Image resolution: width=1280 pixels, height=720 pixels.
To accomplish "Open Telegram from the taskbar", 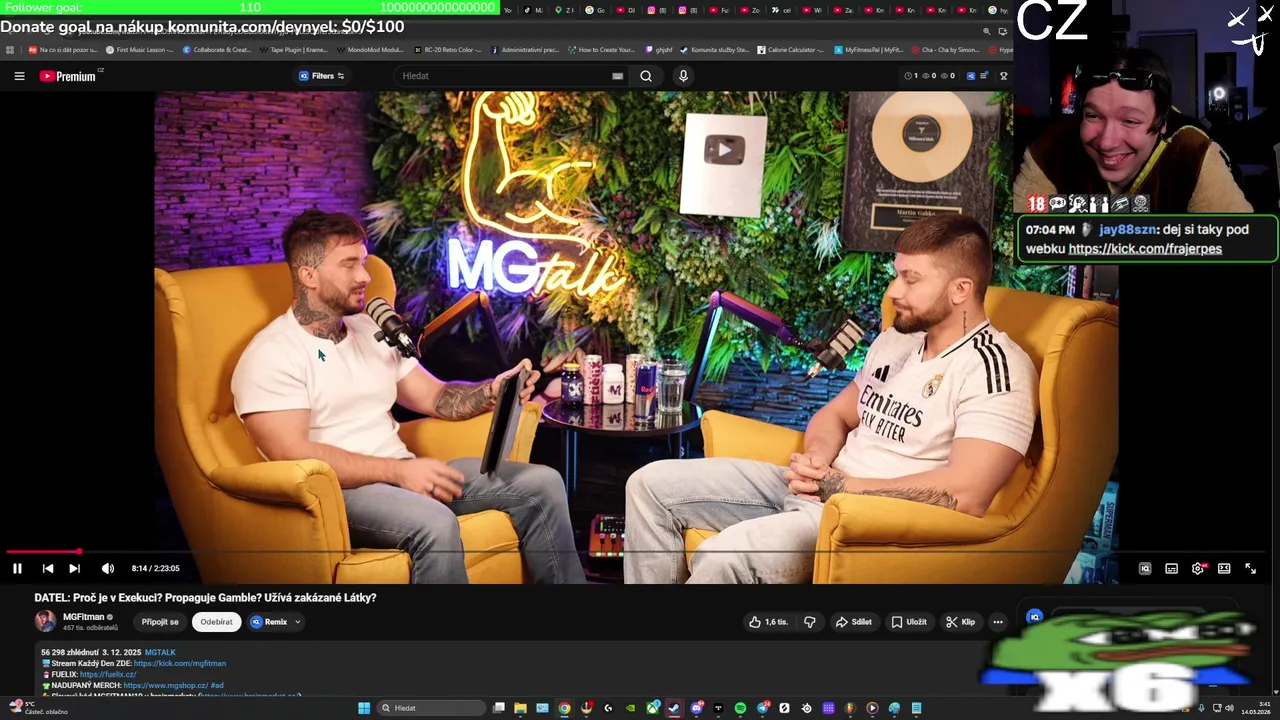I will [762, 708].
